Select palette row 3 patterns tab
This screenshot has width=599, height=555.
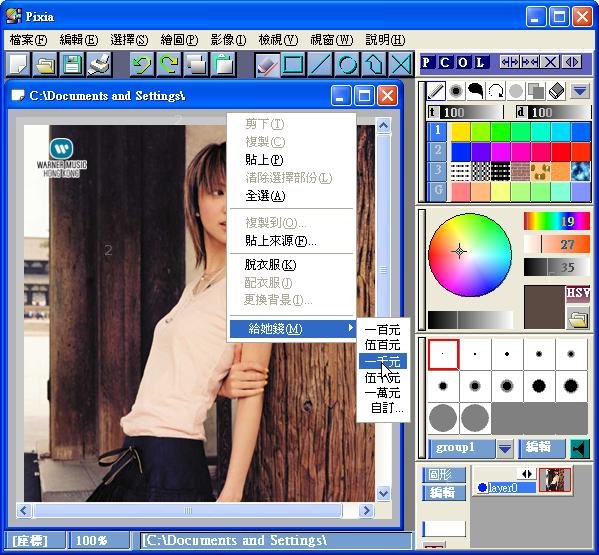point(438,170)
